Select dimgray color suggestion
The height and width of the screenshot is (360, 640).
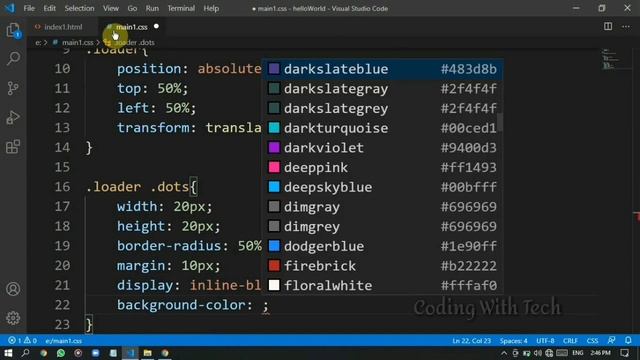tap(382, 207)
